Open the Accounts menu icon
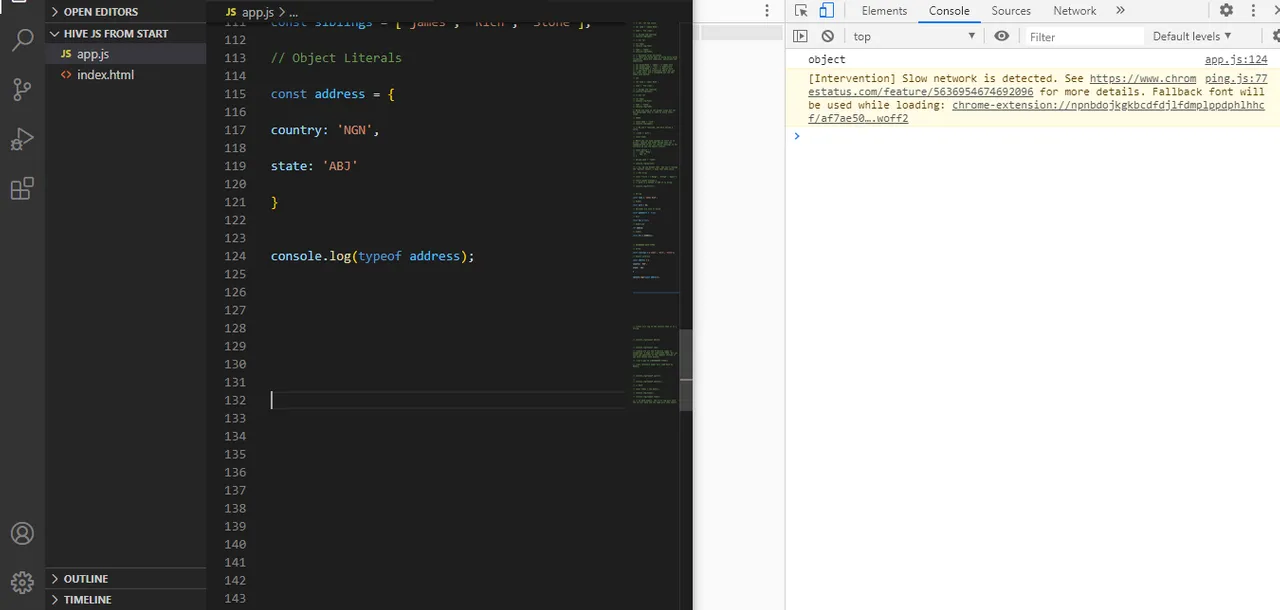Screen dimensions: 1280x610 pos(22,534)
